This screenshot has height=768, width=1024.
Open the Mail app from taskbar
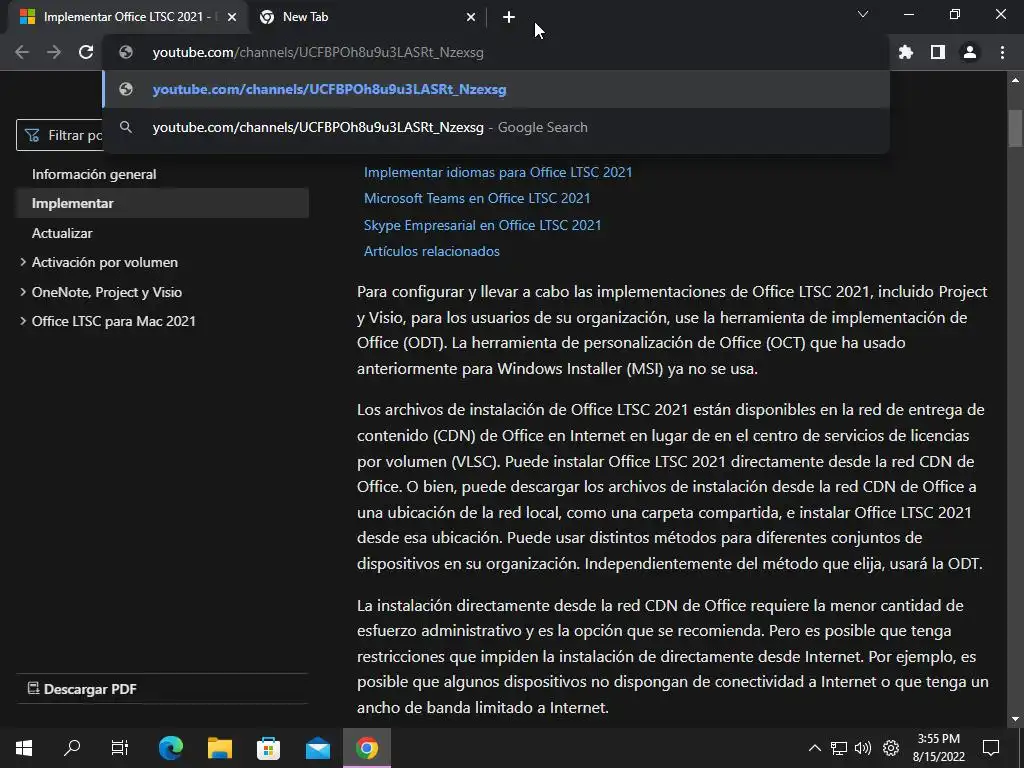(317, 748)
